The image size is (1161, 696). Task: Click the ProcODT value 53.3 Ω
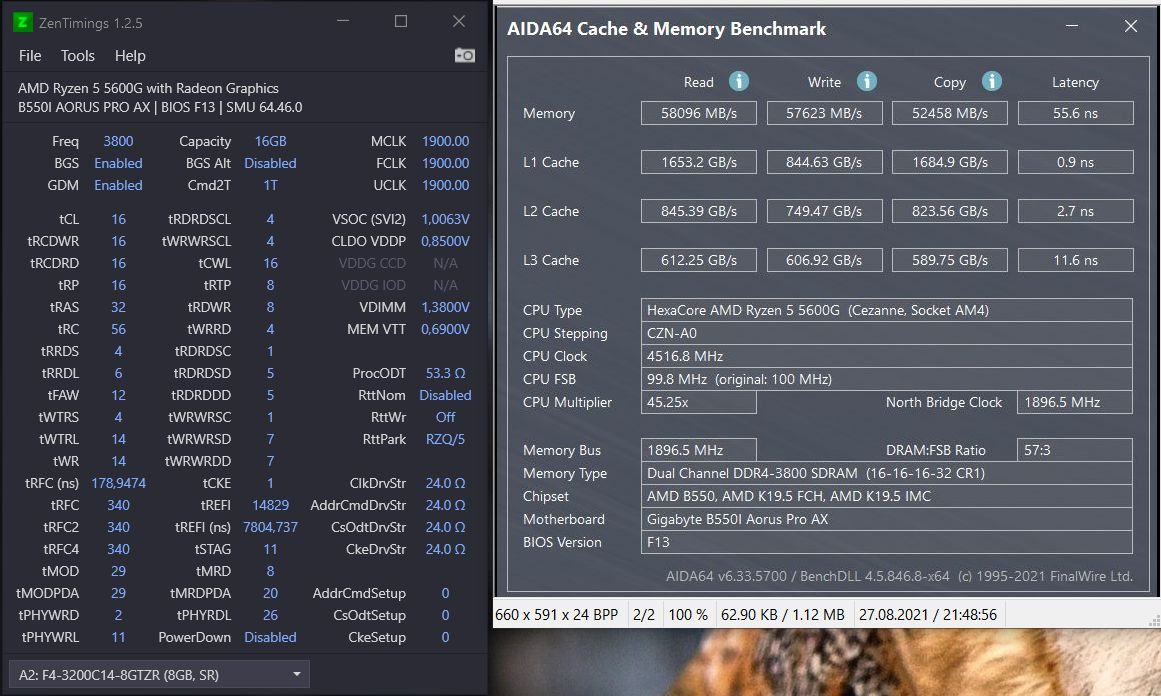(x=445, y=373)
